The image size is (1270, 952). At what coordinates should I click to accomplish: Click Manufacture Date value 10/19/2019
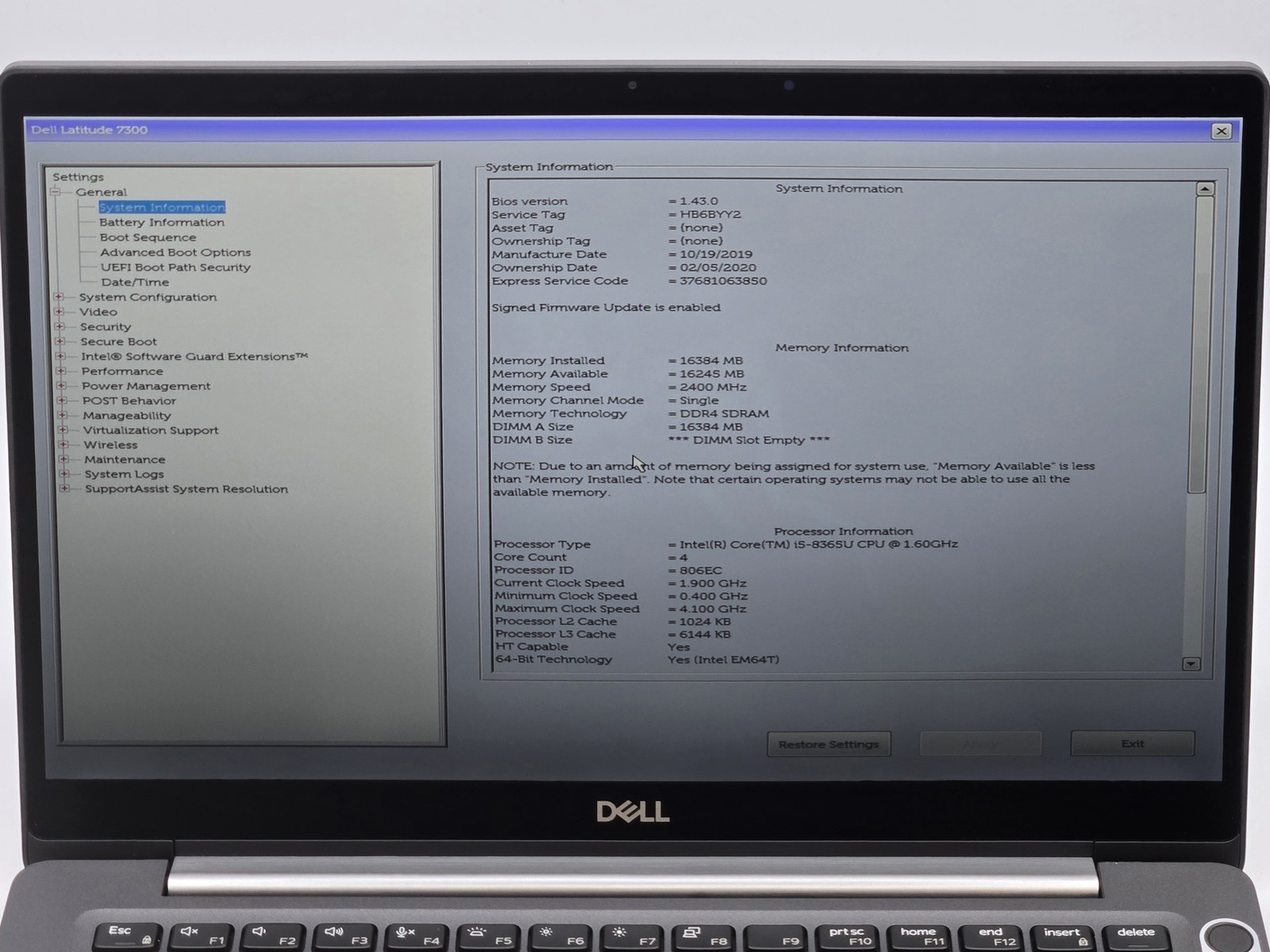coord(716,255)
